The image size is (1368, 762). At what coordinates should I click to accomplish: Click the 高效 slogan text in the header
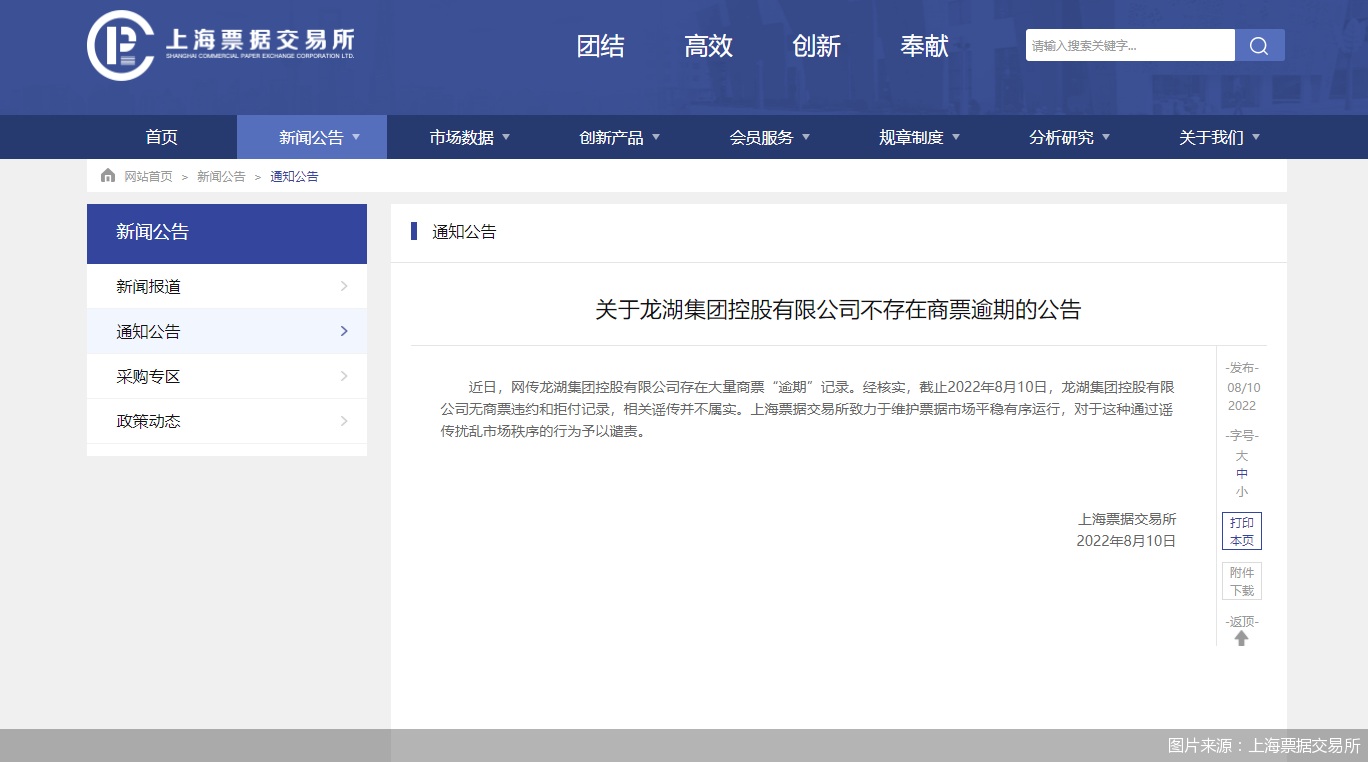tap(709, 46)
